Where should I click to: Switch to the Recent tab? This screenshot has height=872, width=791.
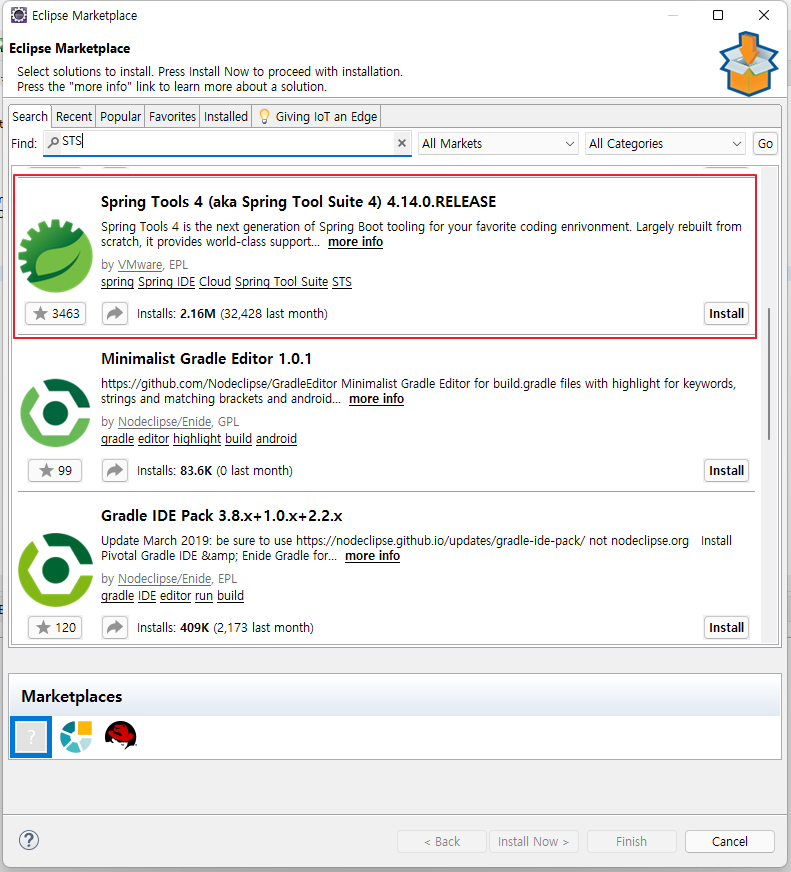(x=73, y=116)
